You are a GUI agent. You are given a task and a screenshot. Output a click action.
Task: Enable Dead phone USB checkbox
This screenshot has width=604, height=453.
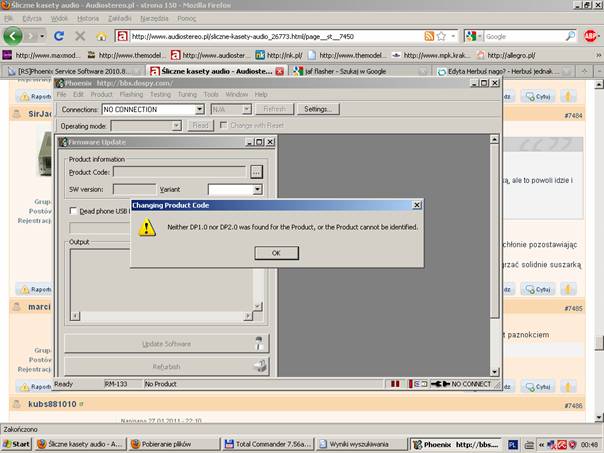click(73, 211)
